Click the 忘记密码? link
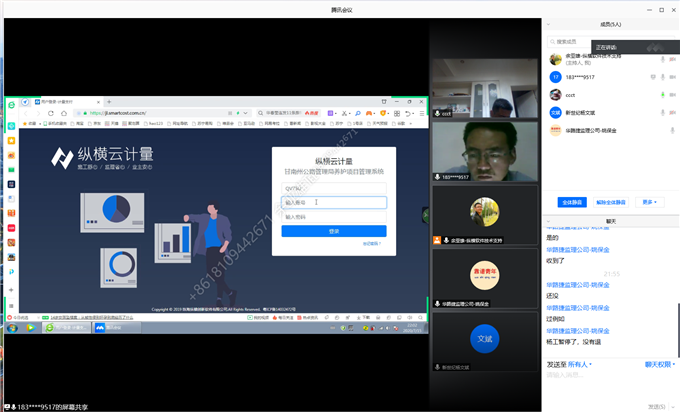This screenshot has height=412, width=680. [372, 244]
